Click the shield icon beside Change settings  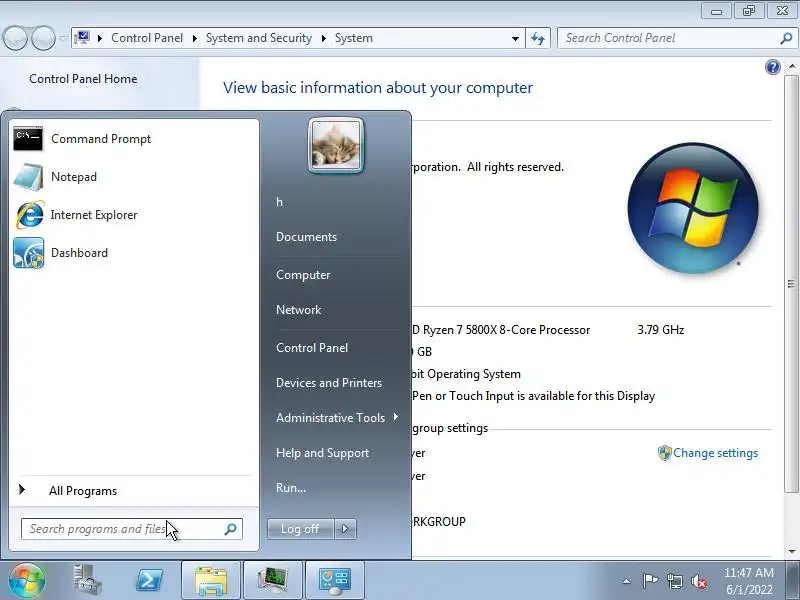664,453
